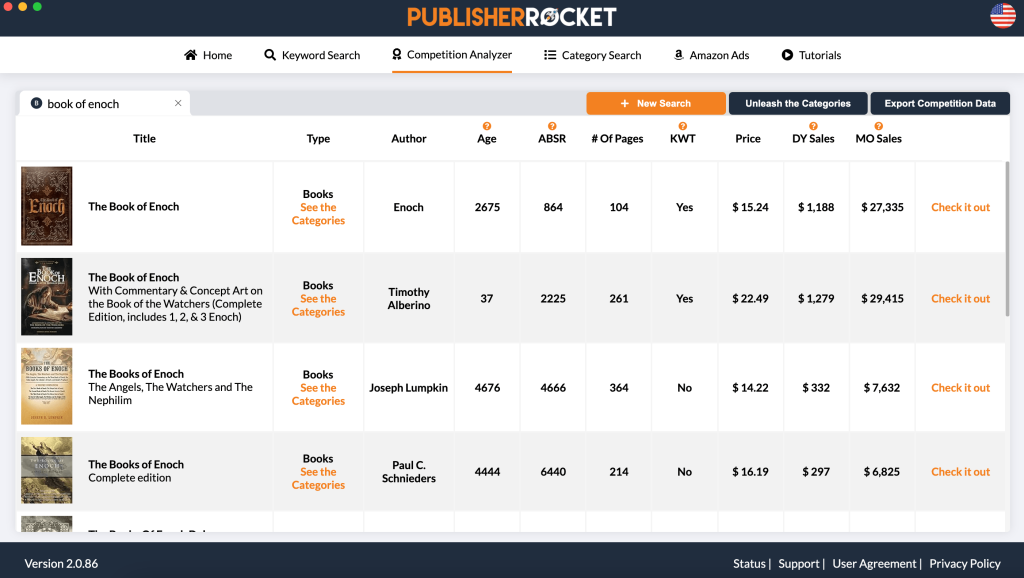Click the results table vertical scrollbar
The height and width of the screenshot is (578, 1024).
[x=1007, y=238]
